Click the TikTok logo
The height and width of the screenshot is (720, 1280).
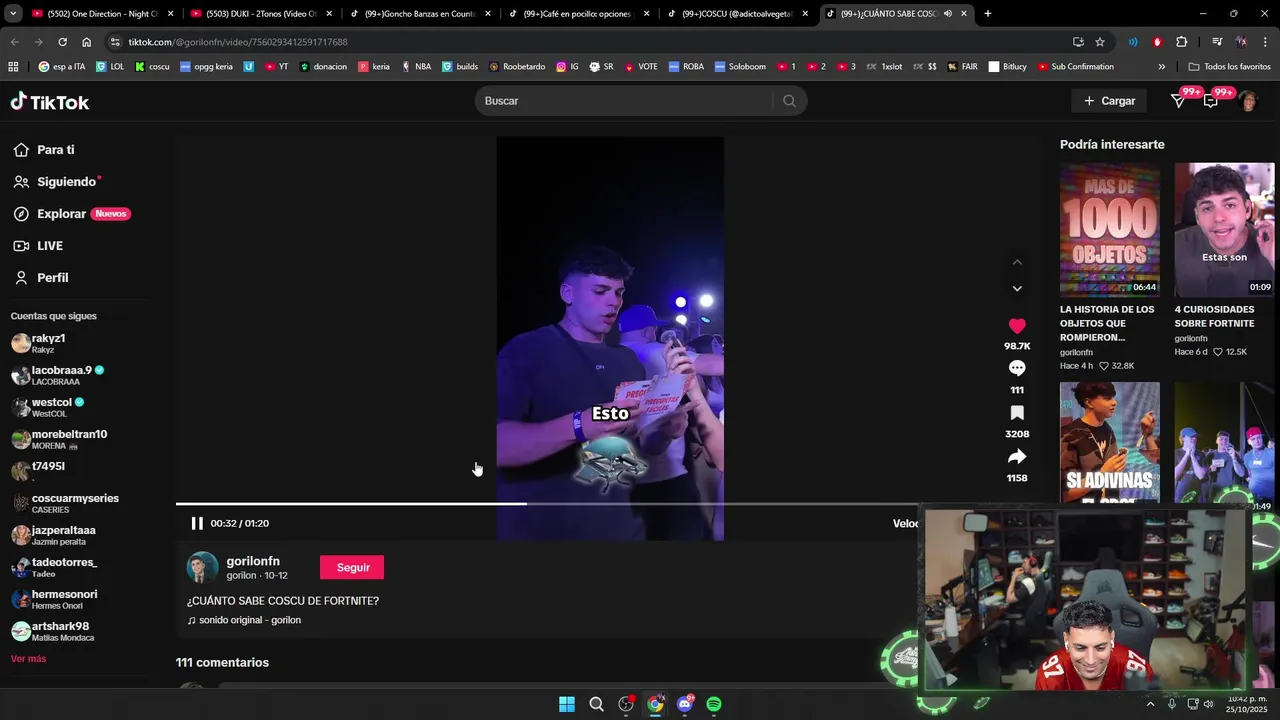(x=50, y=102)
